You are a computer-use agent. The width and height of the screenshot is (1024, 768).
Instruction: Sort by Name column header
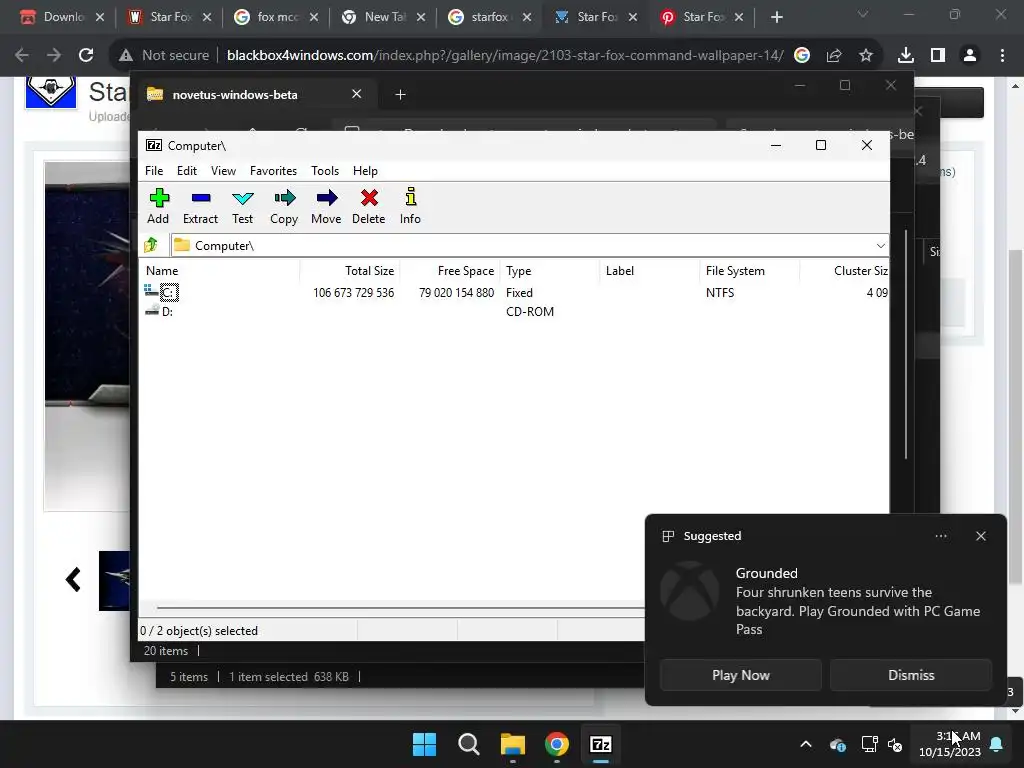(219, 270)
